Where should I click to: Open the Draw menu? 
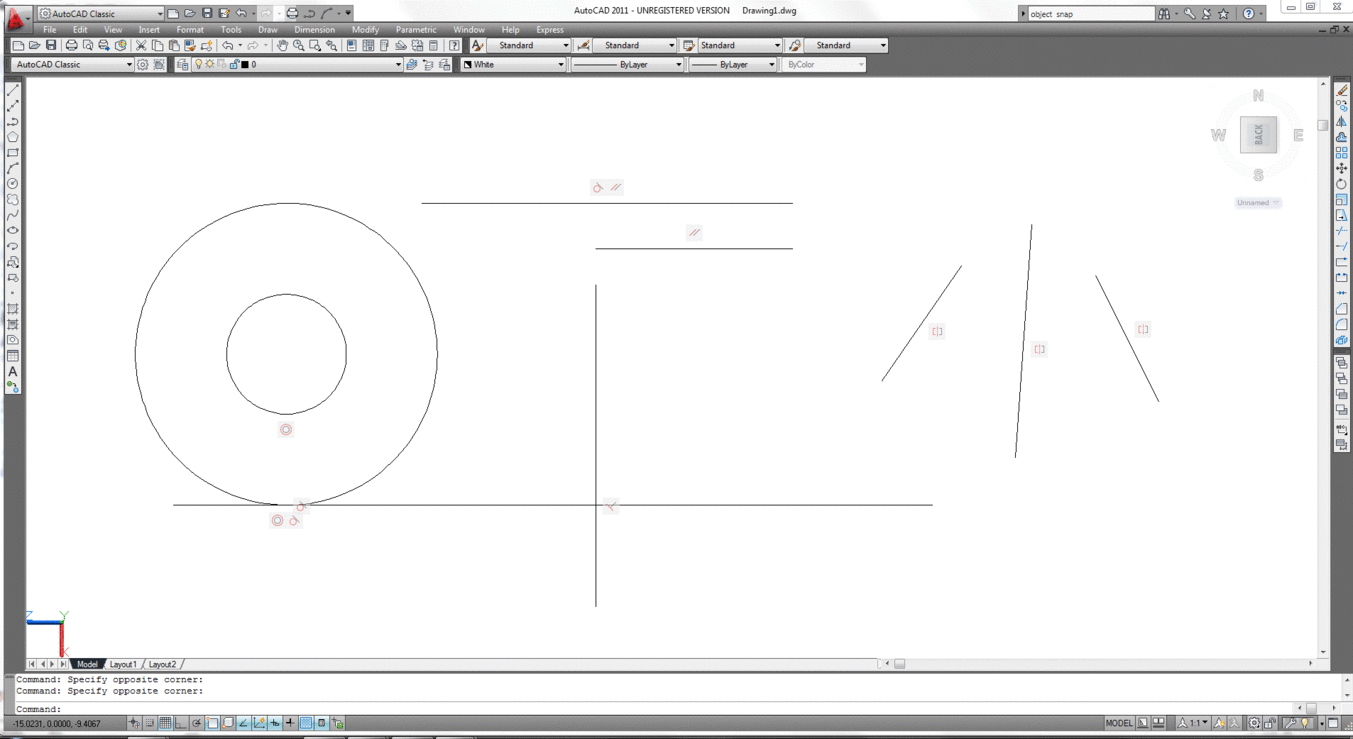(268, 30)
